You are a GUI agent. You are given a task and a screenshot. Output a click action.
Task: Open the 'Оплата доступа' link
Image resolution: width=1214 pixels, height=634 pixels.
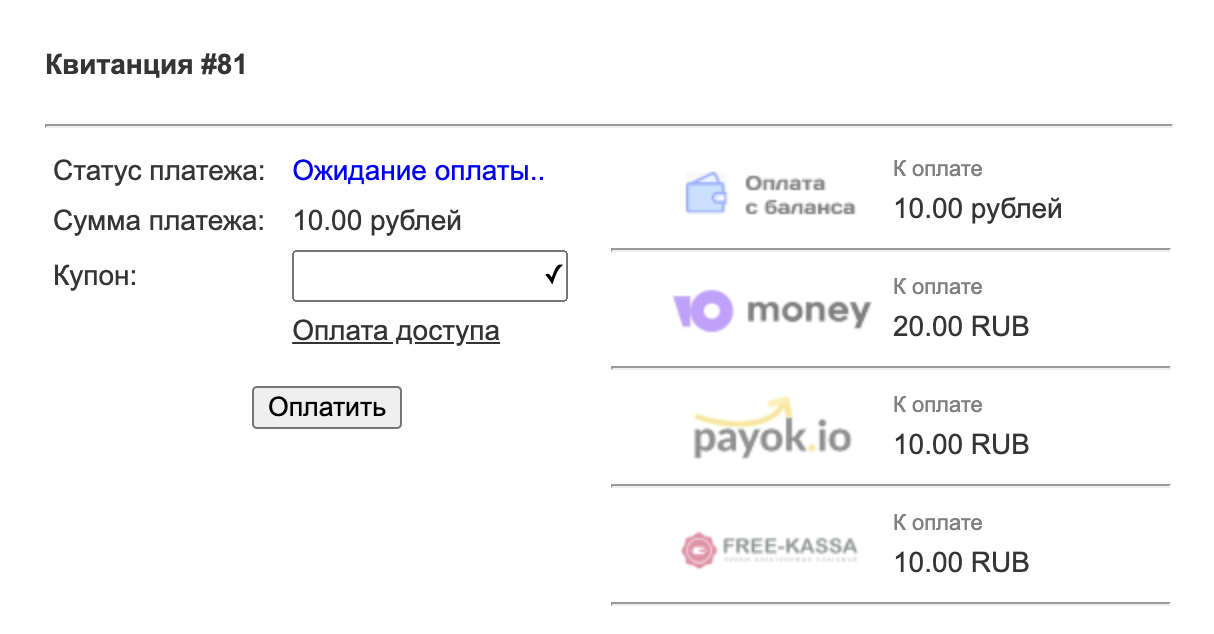[x=395, y=331]
